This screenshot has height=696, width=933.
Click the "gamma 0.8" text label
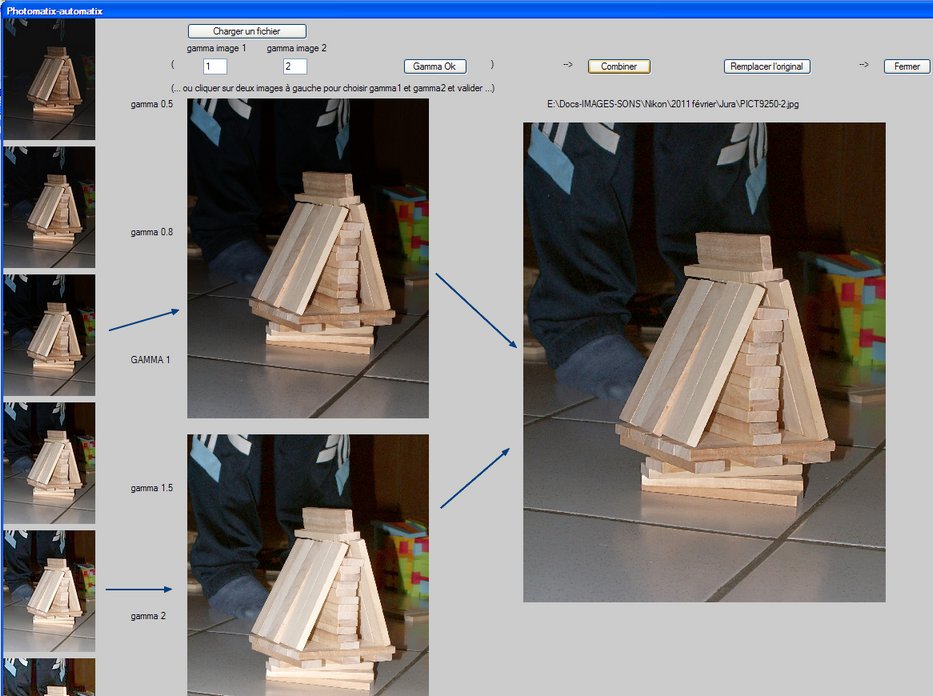(x=152, y=232)
